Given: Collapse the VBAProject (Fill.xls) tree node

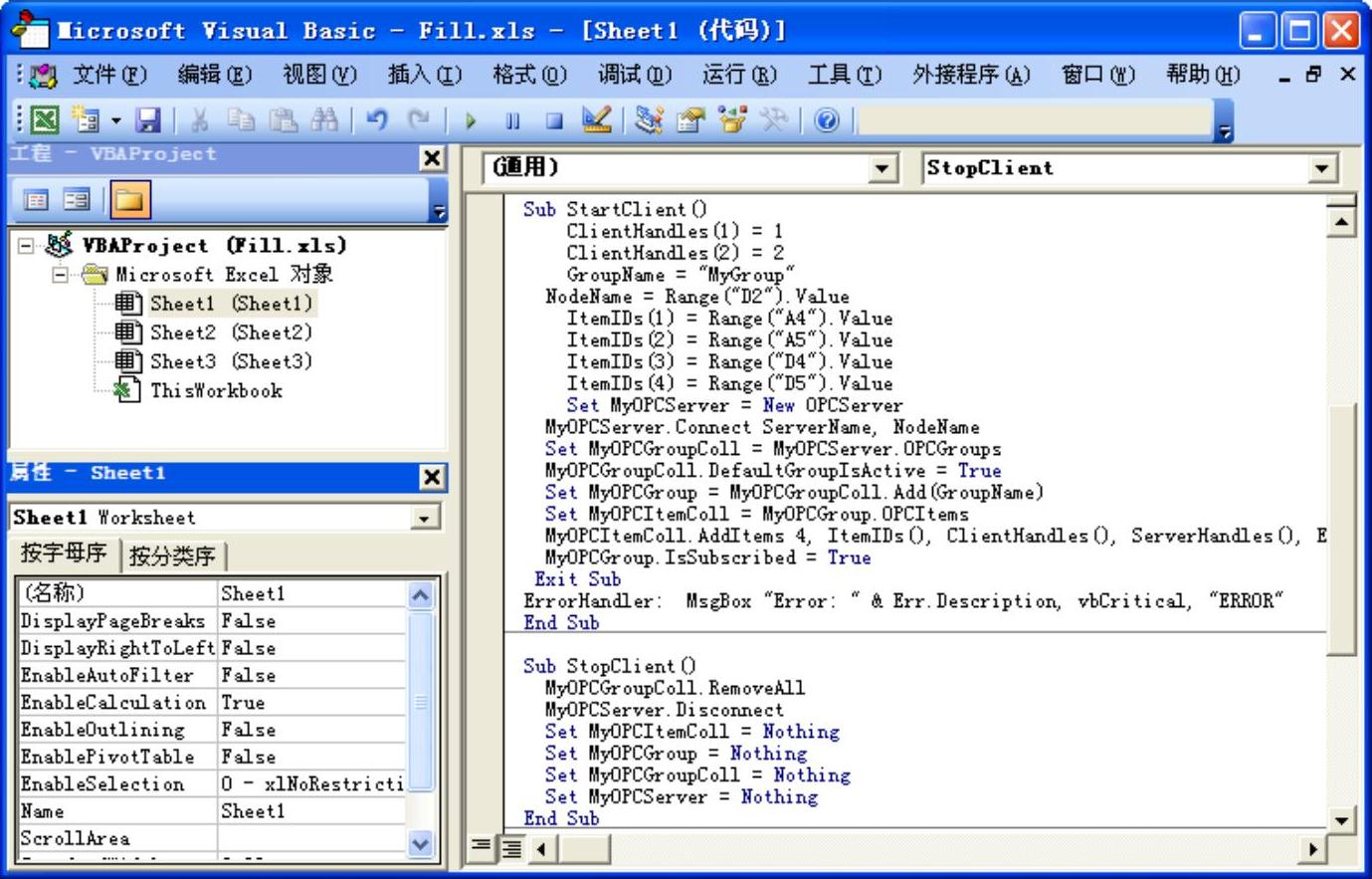Looking at the screenshot, I should [26, 245].
